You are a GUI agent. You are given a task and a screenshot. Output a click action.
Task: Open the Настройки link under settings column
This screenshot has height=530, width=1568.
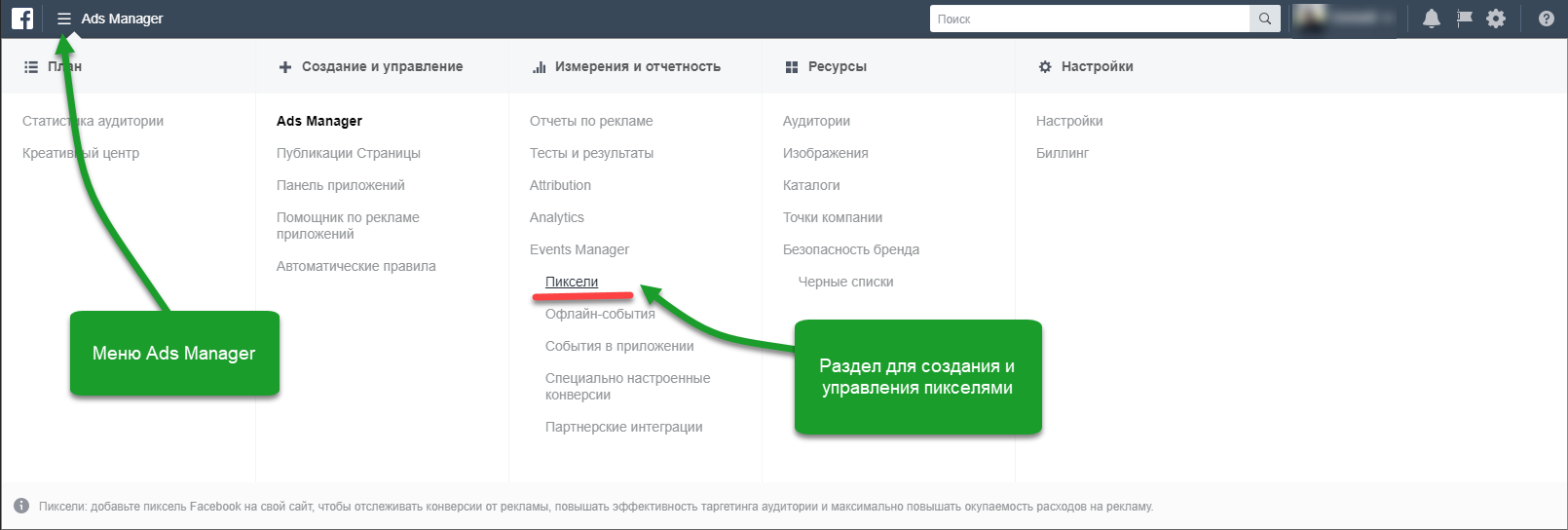click(x=1069, y=121)
